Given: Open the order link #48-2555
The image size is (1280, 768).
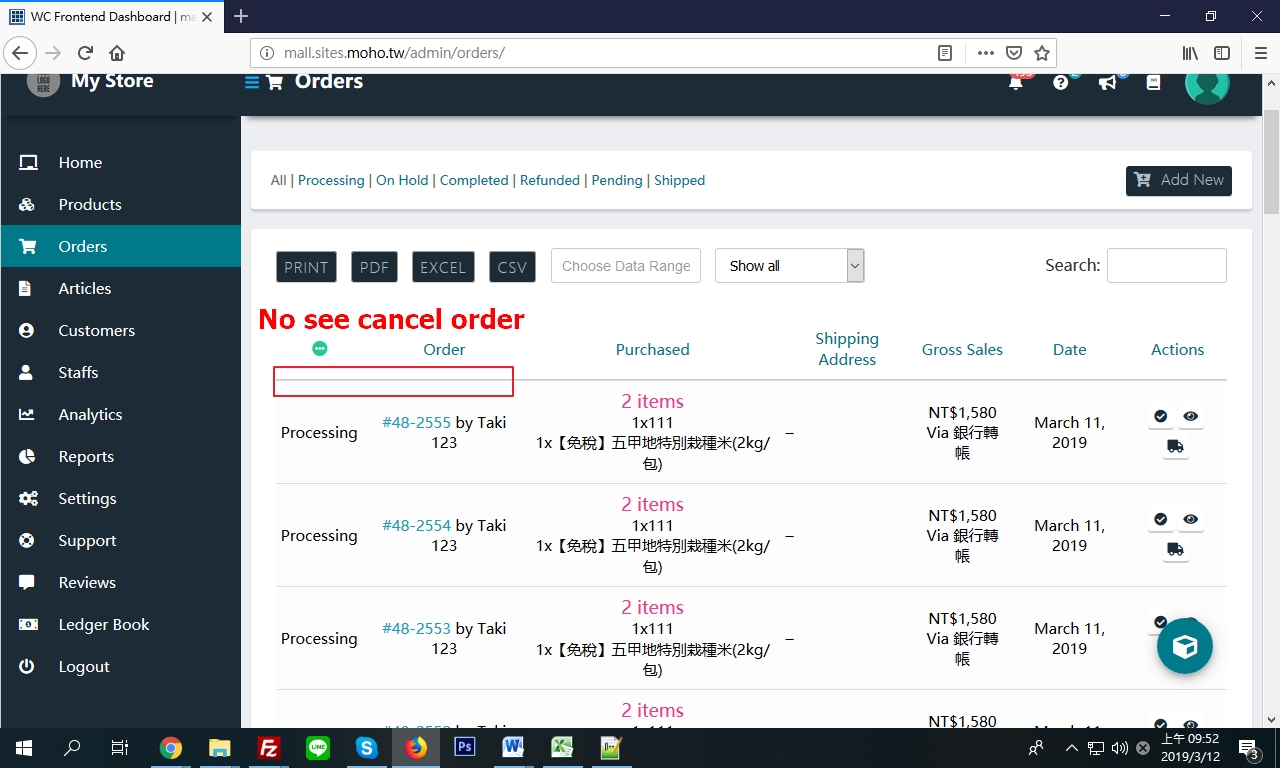Looking at the screenshot, I should pyautogui.click(x=417, y=423).
